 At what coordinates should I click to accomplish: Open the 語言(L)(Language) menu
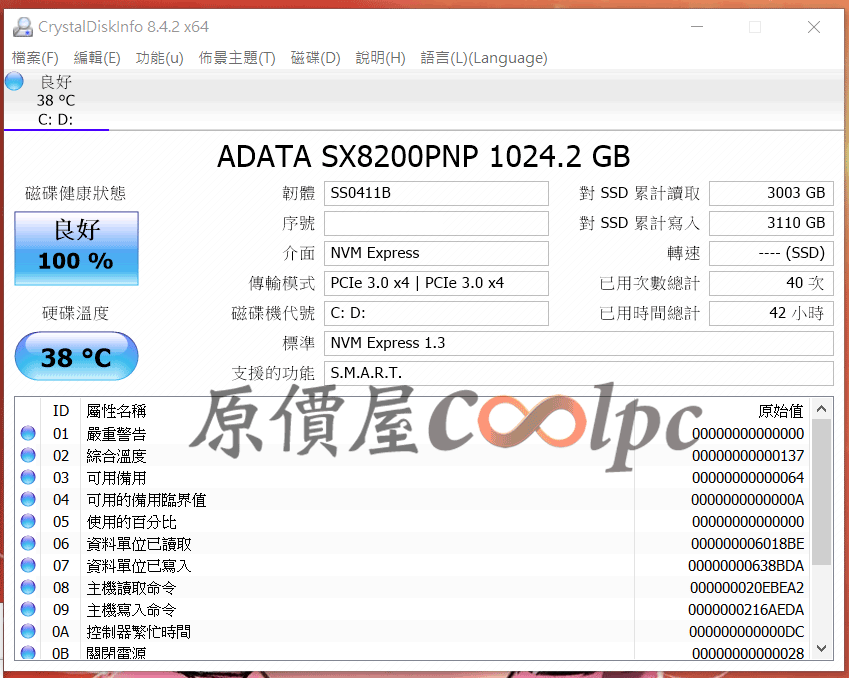484,57
